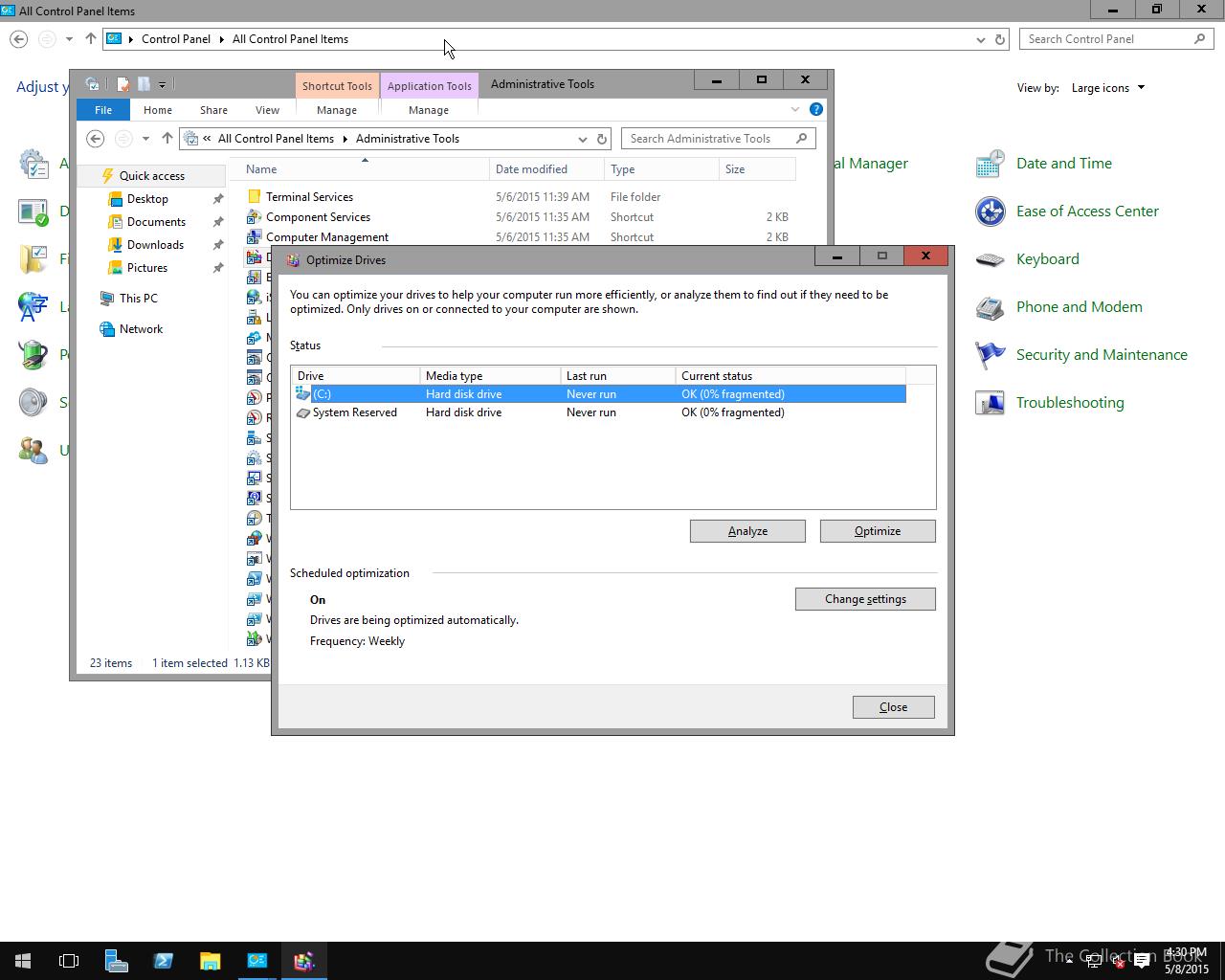Switch to the View ribbon tab
This screenshot has height=980, width=1225.
pos(267,110)
